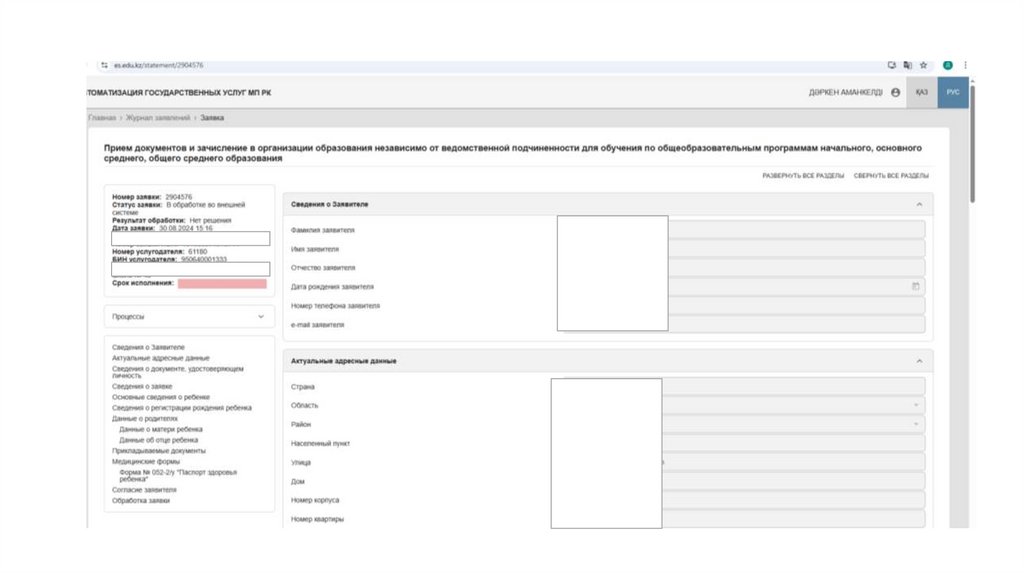Click the Номер корпуса input field
Viewport: 1024px width, 574px height.
tap(793, 500)
